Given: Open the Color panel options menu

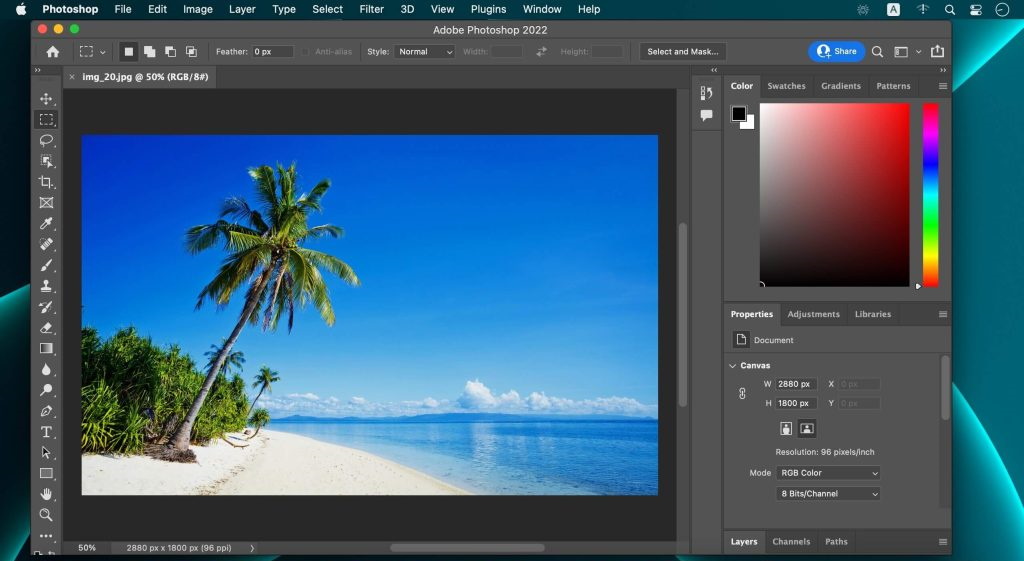Looking at the screenshot, I should point(942,86).
